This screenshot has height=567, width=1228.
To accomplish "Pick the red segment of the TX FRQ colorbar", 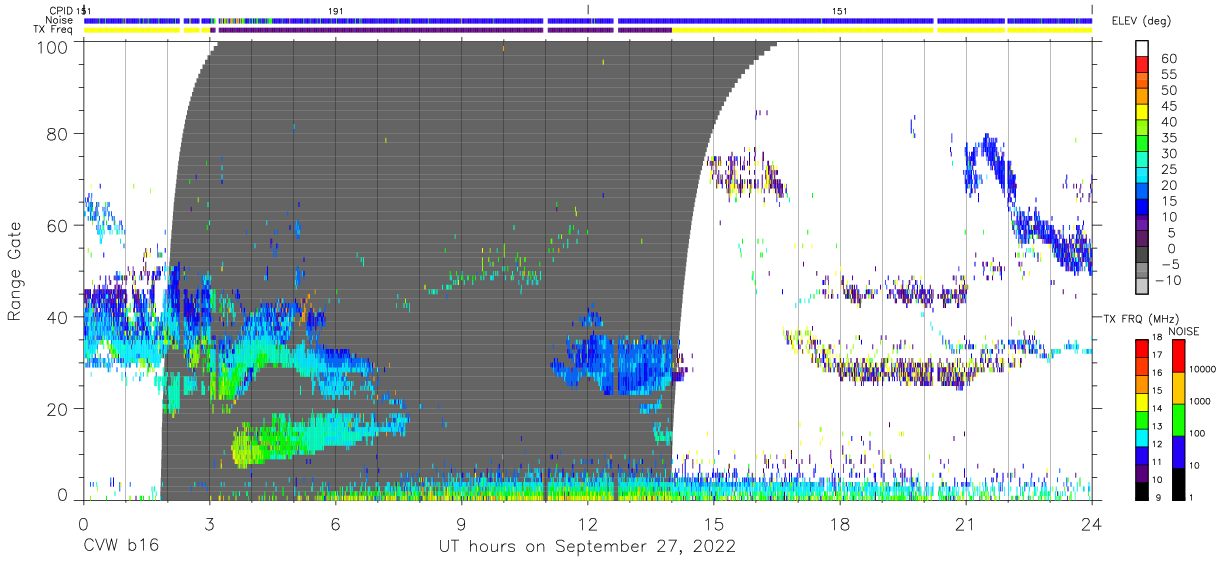I will 1141,348.
